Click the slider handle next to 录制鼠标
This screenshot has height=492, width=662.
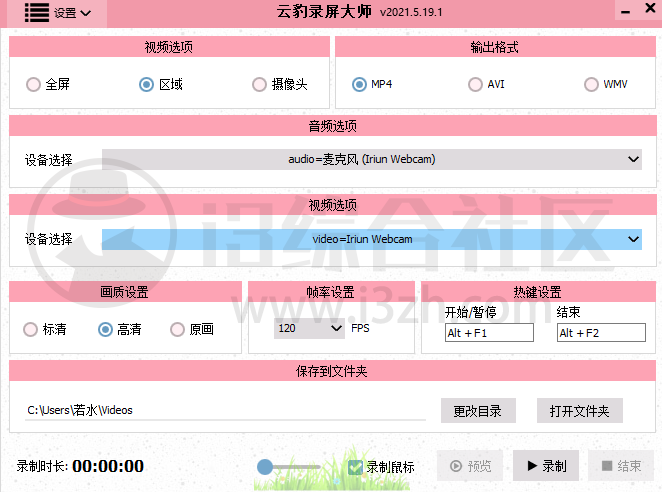coord(265,467)
